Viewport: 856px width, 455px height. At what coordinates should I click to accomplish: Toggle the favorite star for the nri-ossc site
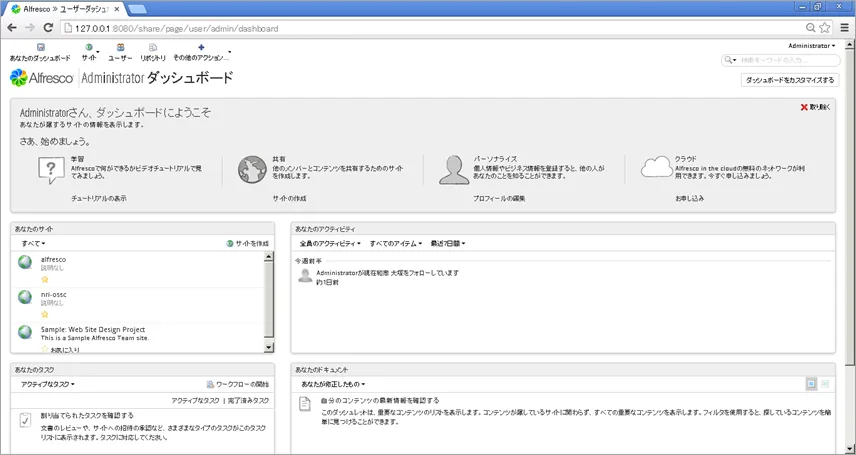pyautogui.click(x=45, y=314)
